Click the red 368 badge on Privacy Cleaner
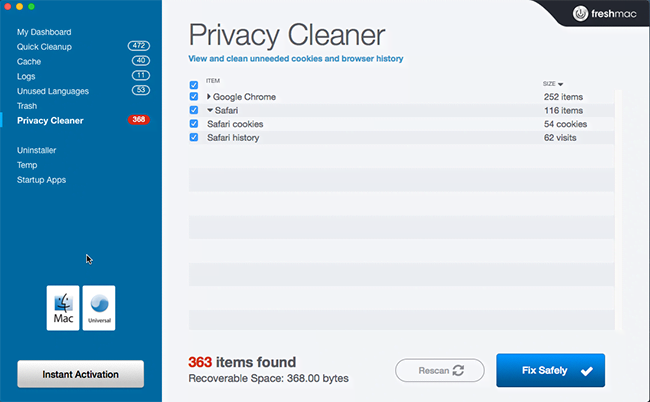The image size is (650, 402). 138,120
